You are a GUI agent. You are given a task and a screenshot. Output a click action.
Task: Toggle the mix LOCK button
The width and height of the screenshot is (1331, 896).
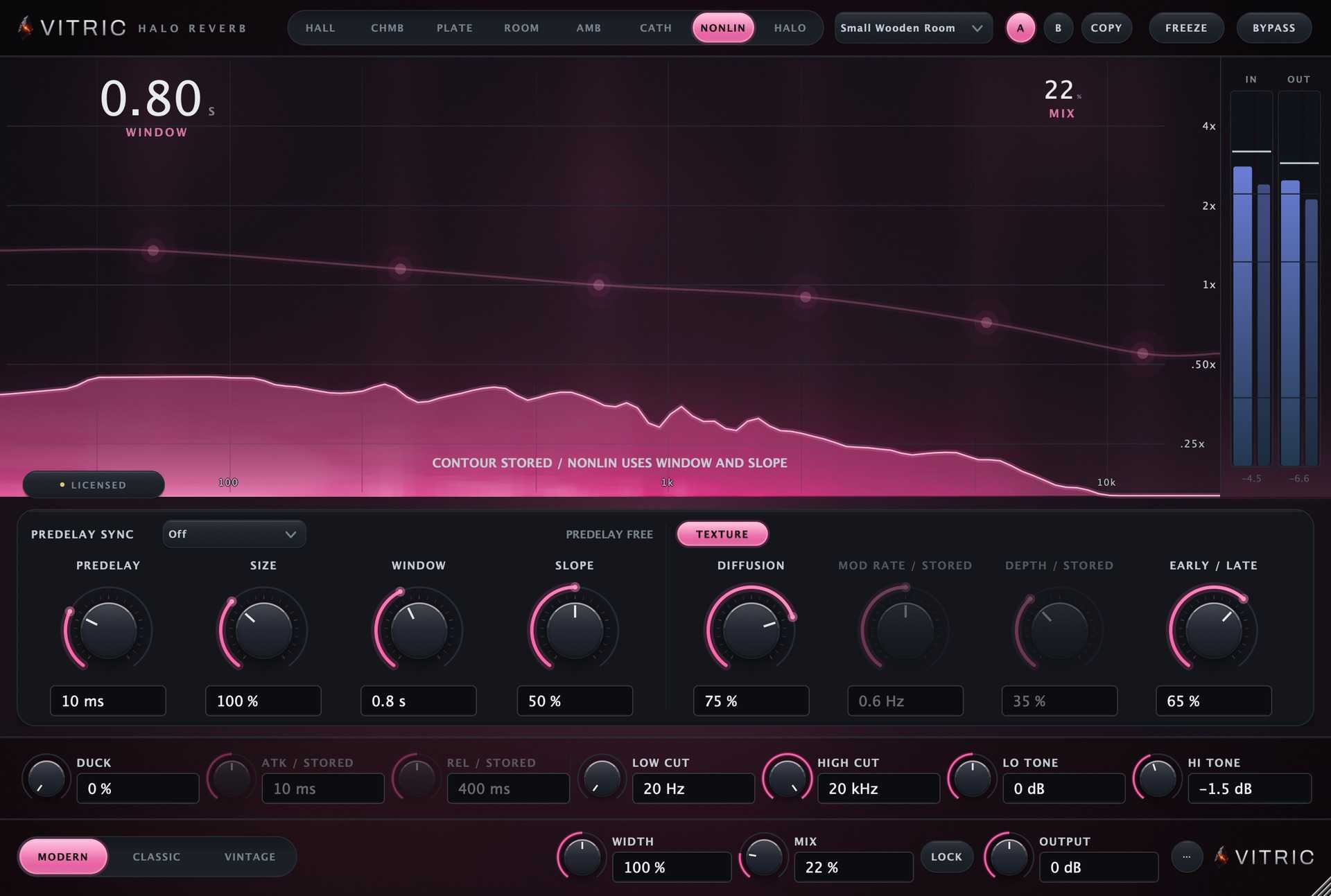(x=947, y=857)
